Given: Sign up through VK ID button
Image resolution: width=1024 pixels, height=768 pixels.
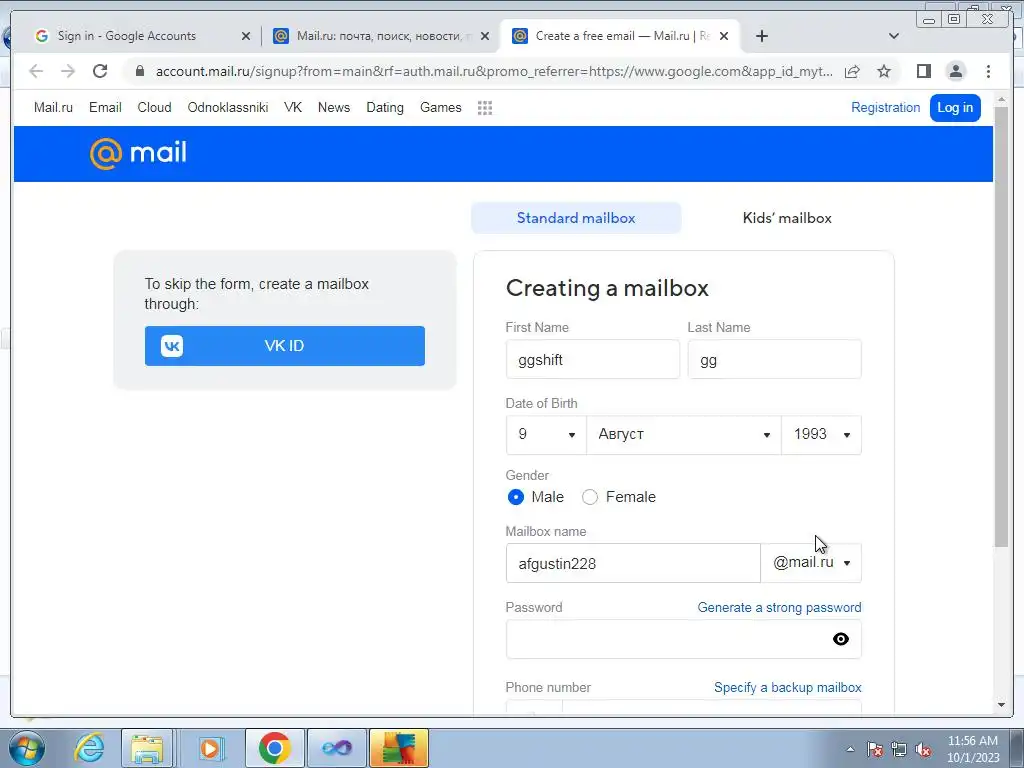Looking at the screenshot, I should (285, 346).
